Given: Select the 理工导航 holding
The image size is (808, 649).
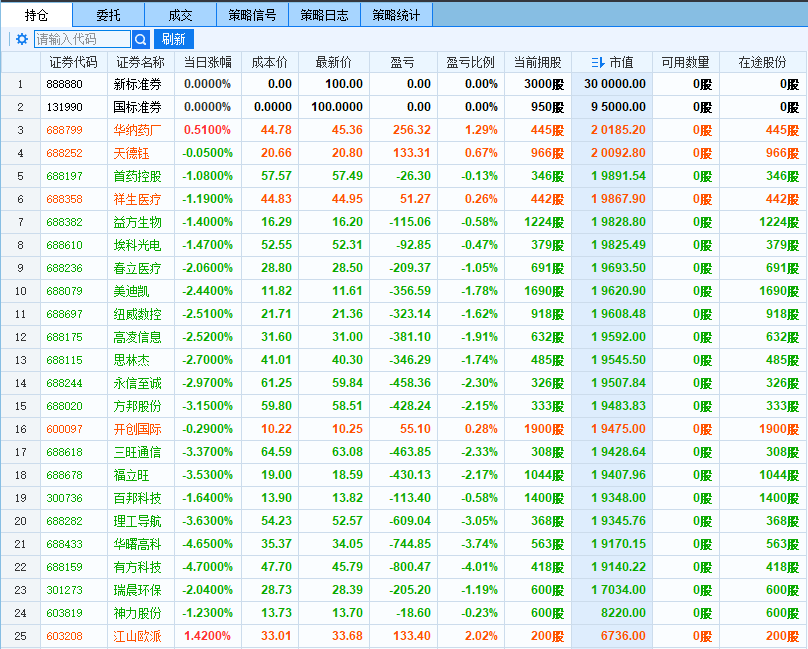Looking at the screenshot, I should [138, 521].
